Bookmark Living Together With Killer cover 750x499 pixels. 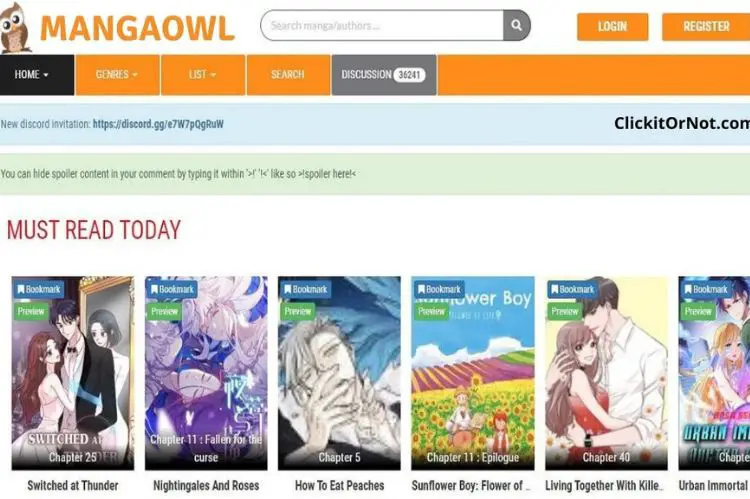coord(573,289)
